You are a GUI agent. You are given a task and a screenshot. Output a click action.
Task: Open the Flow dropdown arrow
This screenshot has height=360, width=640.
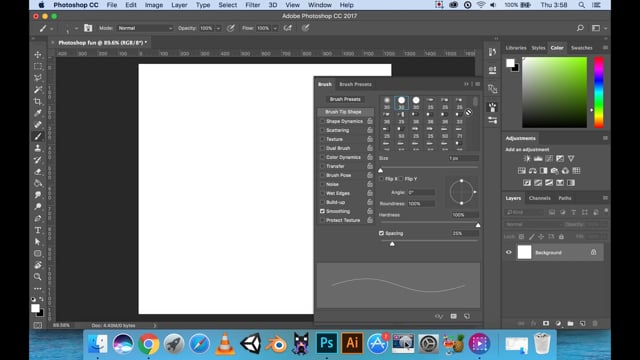tap(275, 28)
